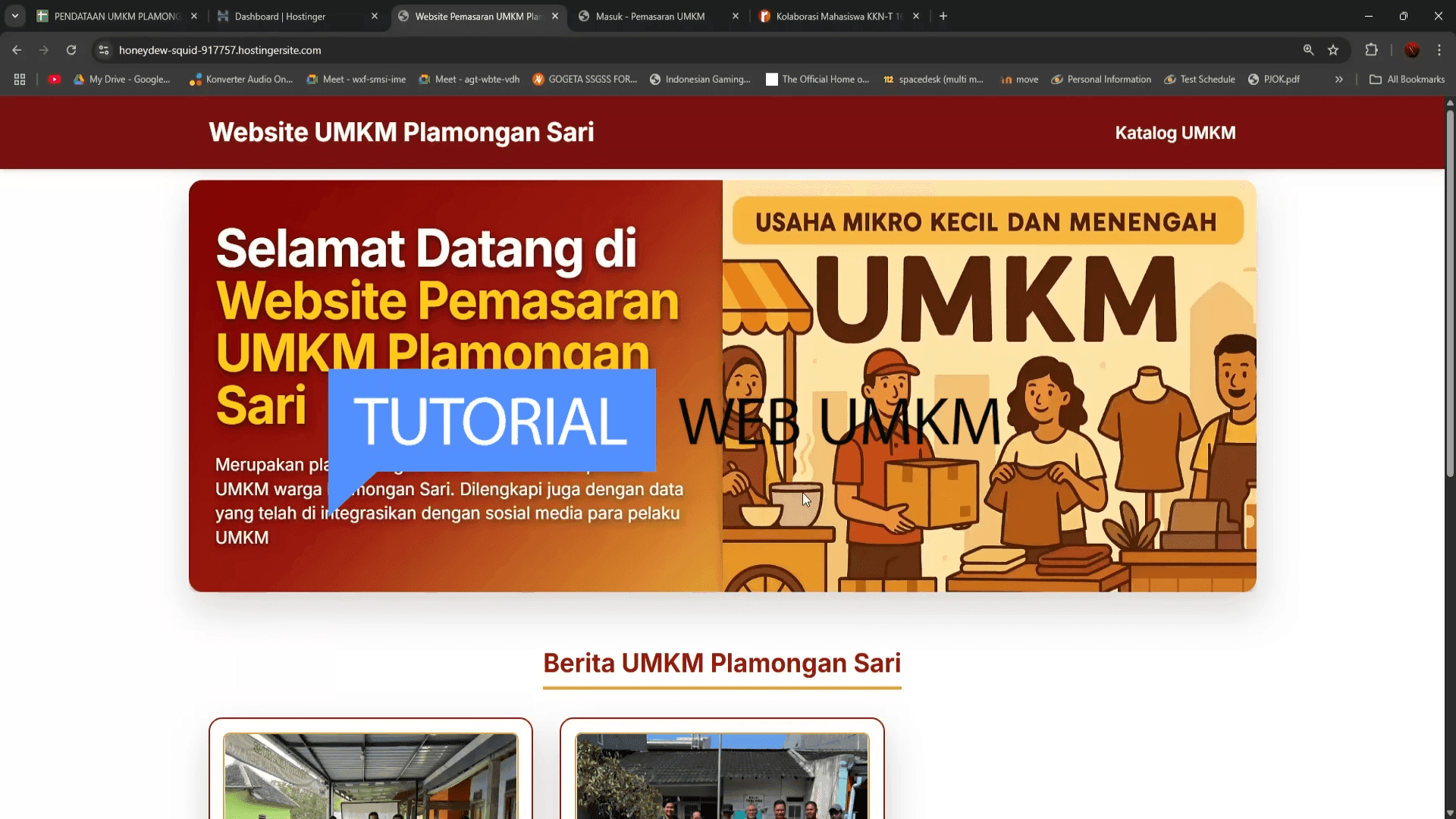This screenshot has height=819, width=1456.
Task: Switch to PENDATAAN UMKM PLAMONG tab
Action: pyautogui.click(x=118, y=16)
